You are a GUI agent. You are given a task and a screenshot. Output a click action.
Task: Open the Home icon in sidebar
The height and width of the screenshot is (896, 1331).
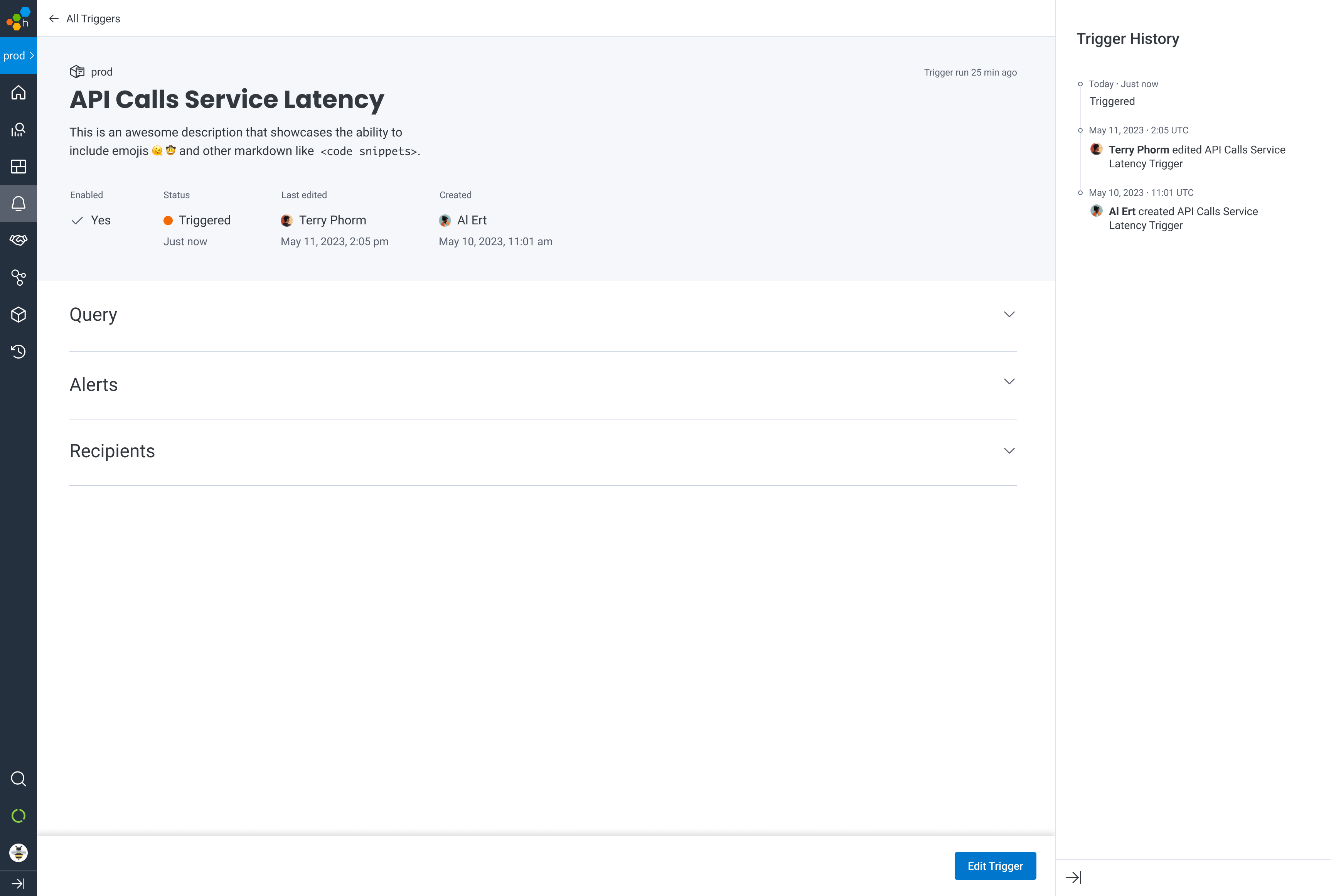pos(18,93)
